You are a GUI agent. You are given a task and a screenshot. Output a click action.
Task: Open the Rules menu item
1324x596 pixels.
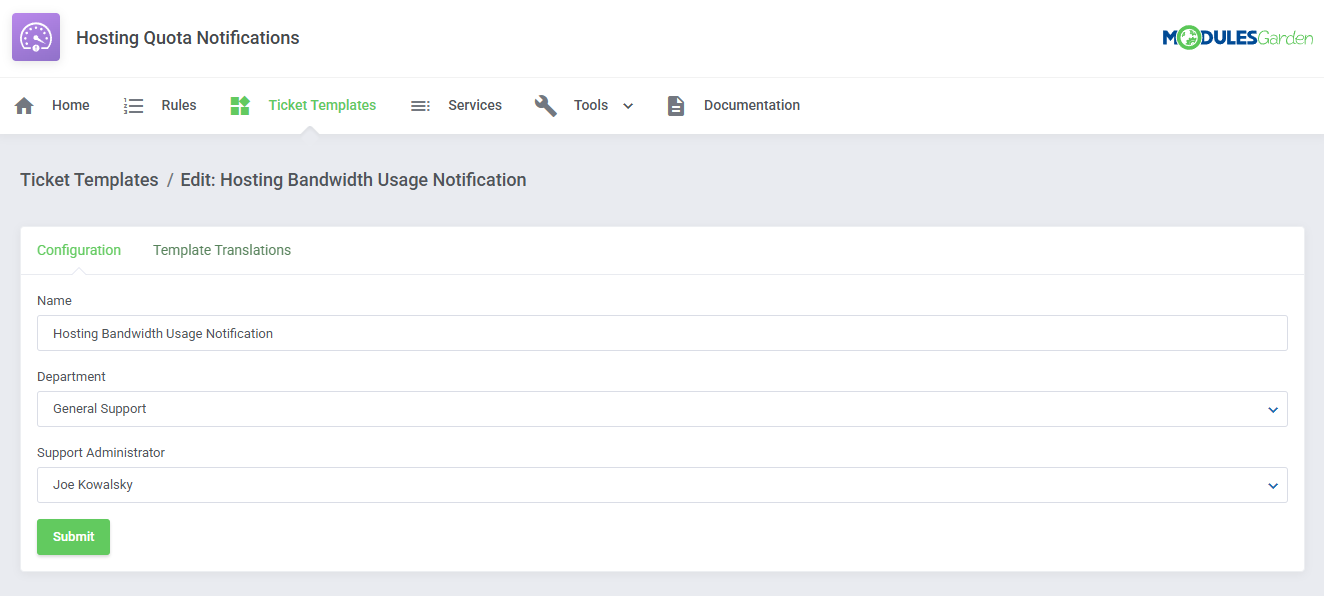click(x=178, y=104)
